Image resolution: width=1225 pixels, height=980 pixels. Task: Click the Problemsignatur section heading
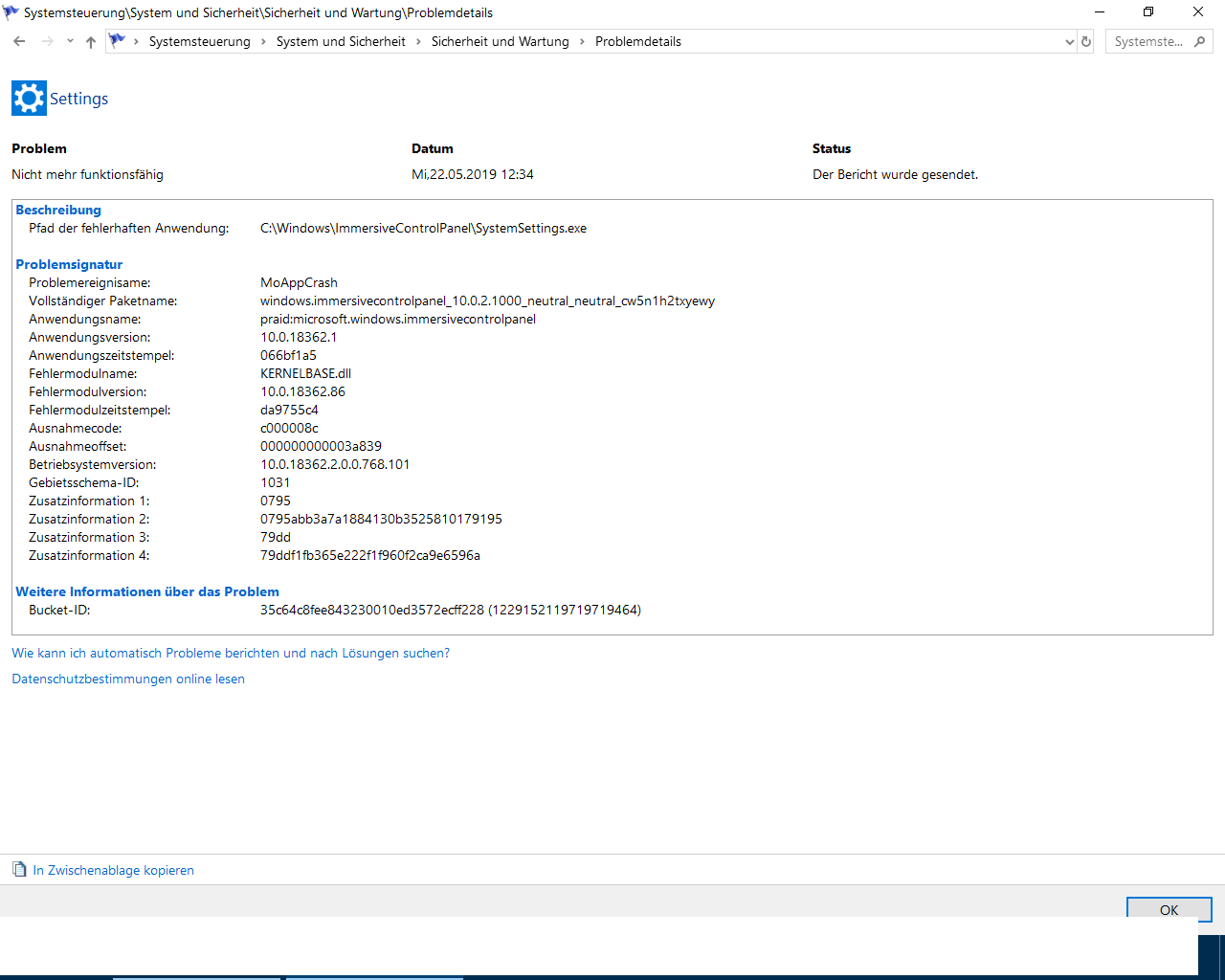(x=69, y=264)
